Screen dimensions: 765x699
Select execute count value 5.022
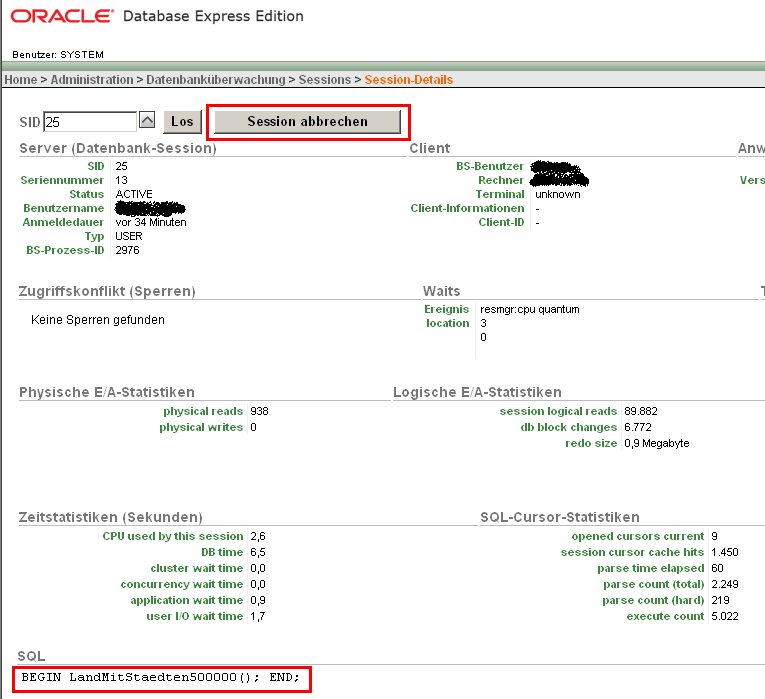click(725, 617)
